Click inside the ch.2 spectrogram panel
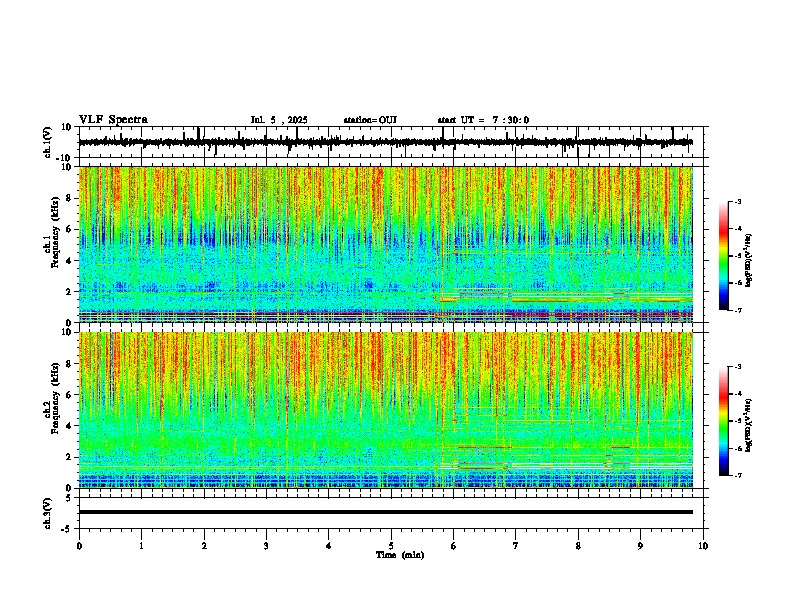The image size is (792, 612). point(386,410)
